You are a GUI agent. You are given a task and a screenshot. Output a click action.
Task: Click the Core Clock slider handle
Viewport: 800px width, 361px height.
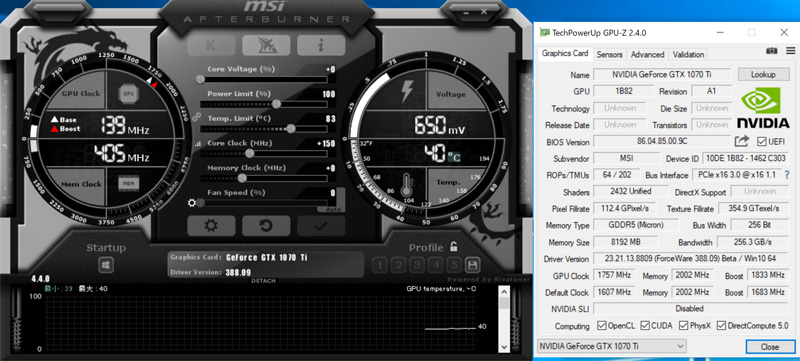pyautogui.click(x=249, y=153)
